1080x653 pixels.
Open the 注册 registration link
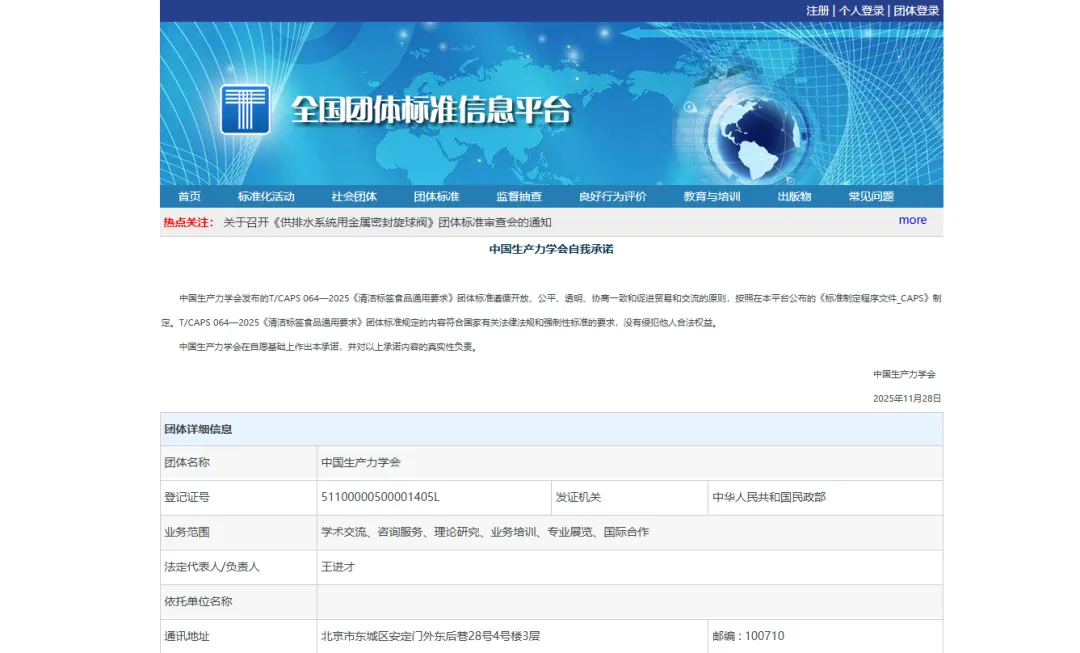coord(817,11)
